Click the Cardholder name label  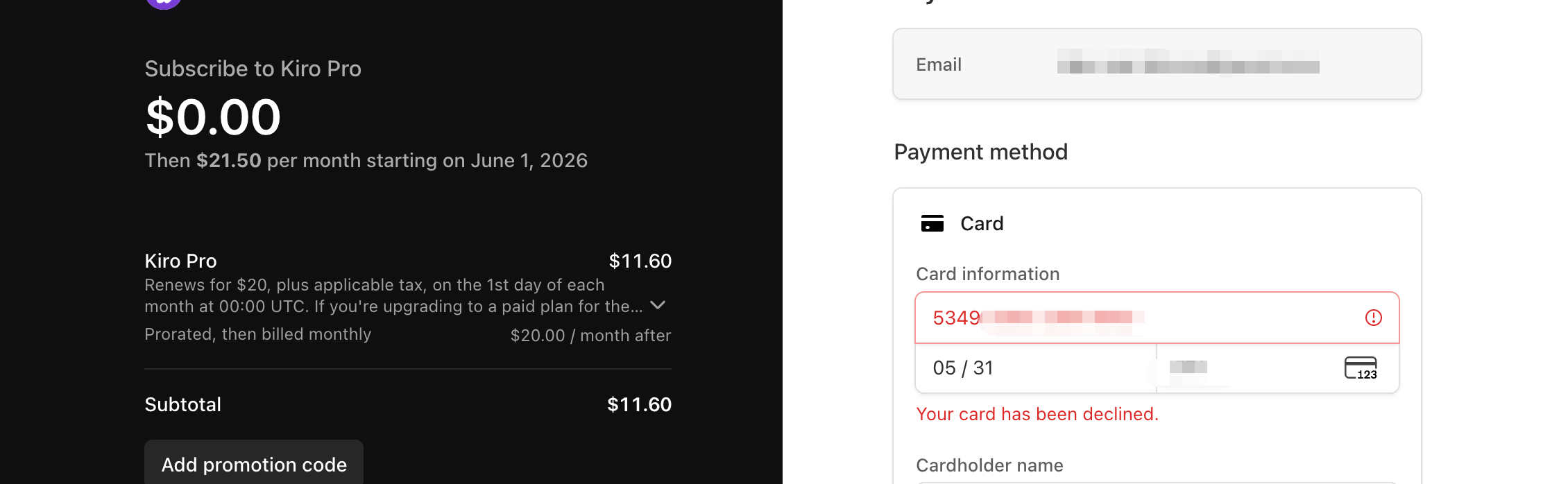pyautogui.click(x=989, y=465)
